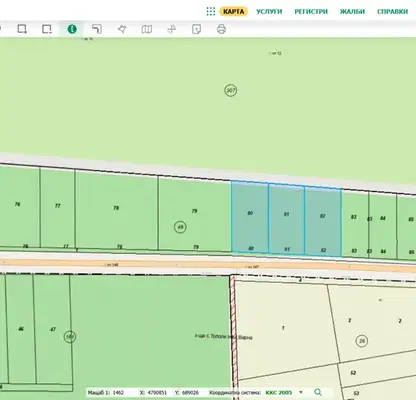Pick the polygon draw tool icon
416x400 pixels.
coord(122,29)
